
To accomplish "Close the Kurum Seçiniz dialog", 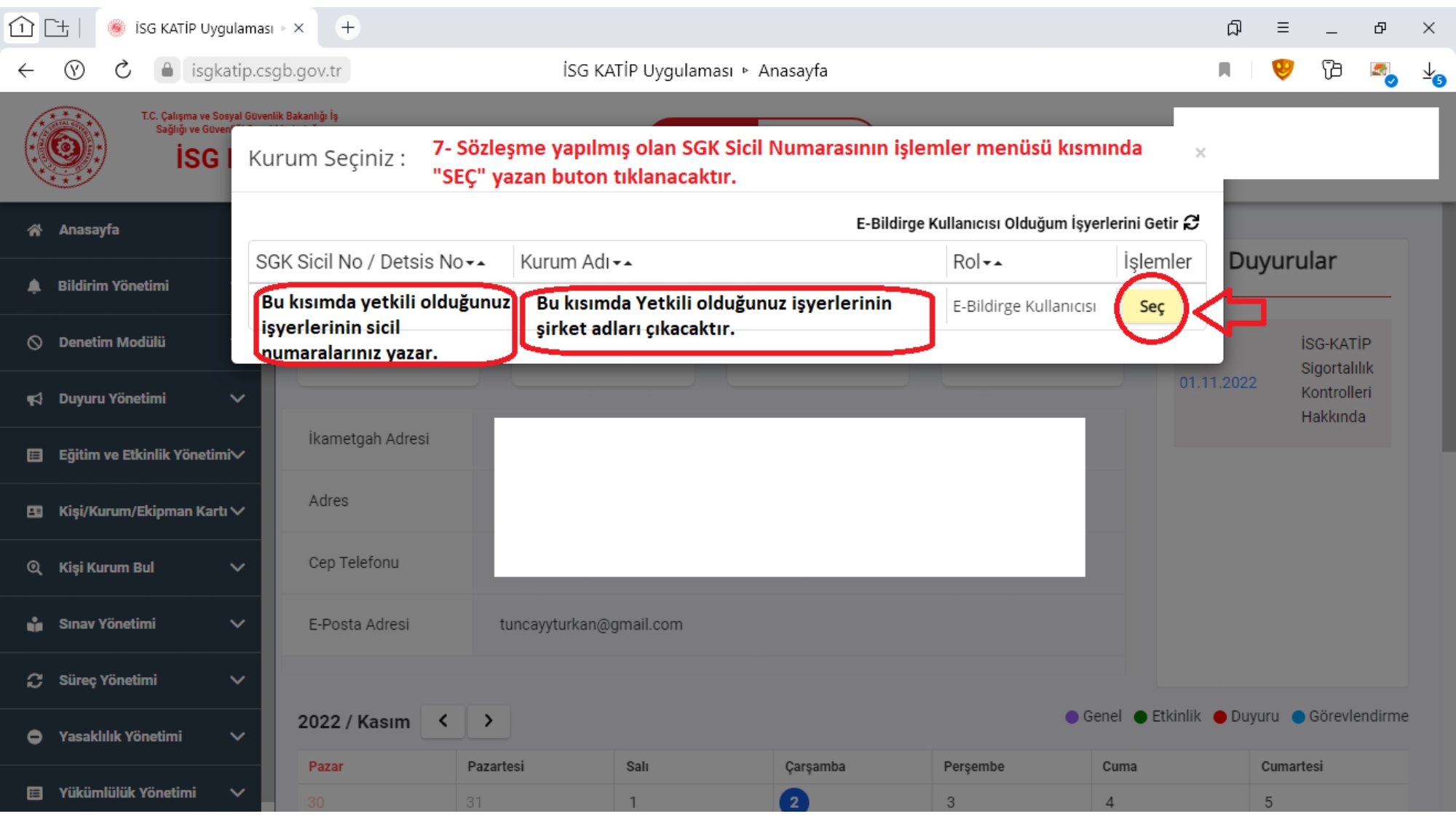I will (1200, 153).
